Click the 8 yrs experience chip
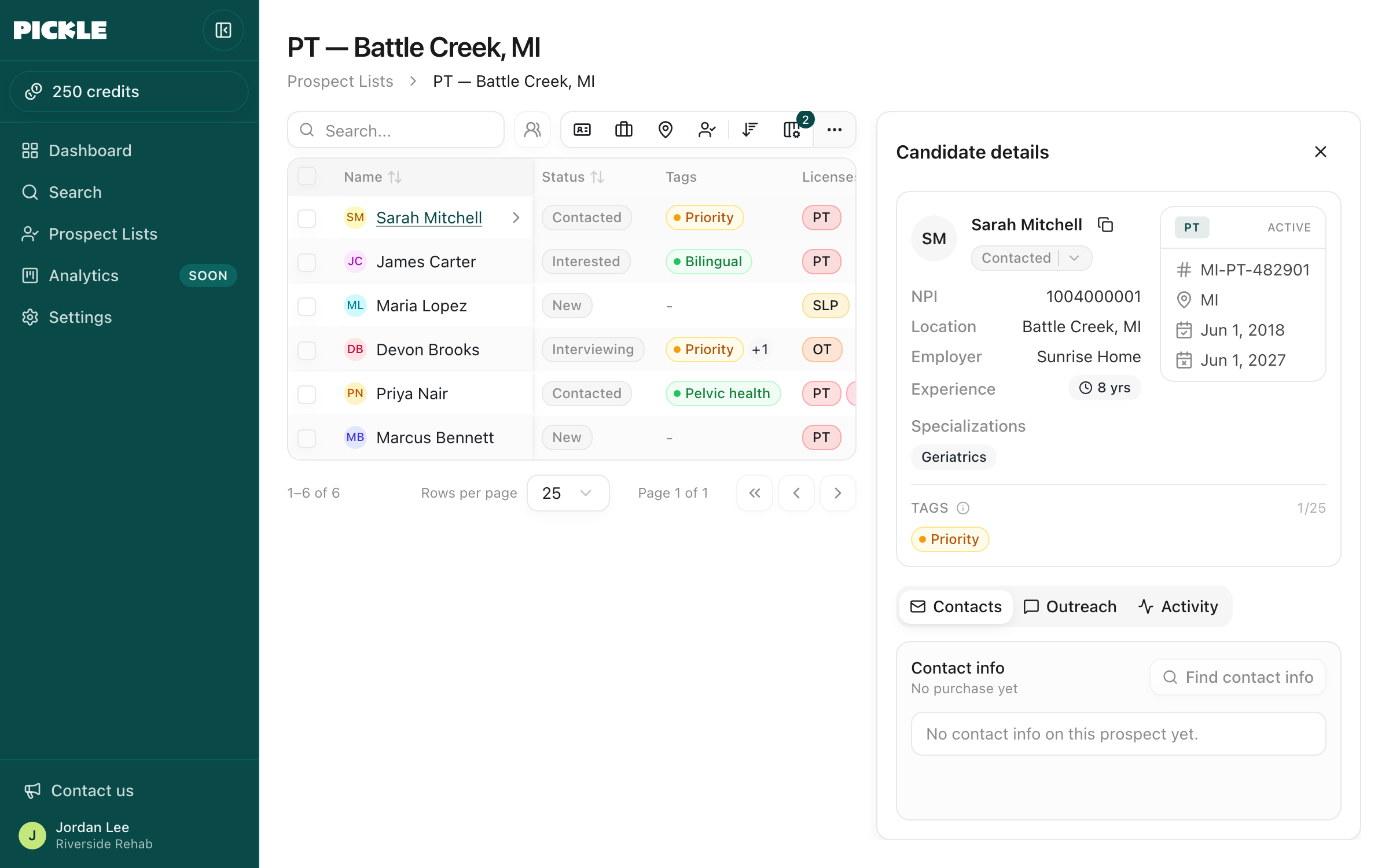1389x868 pixels. (x=1104, y=388)
